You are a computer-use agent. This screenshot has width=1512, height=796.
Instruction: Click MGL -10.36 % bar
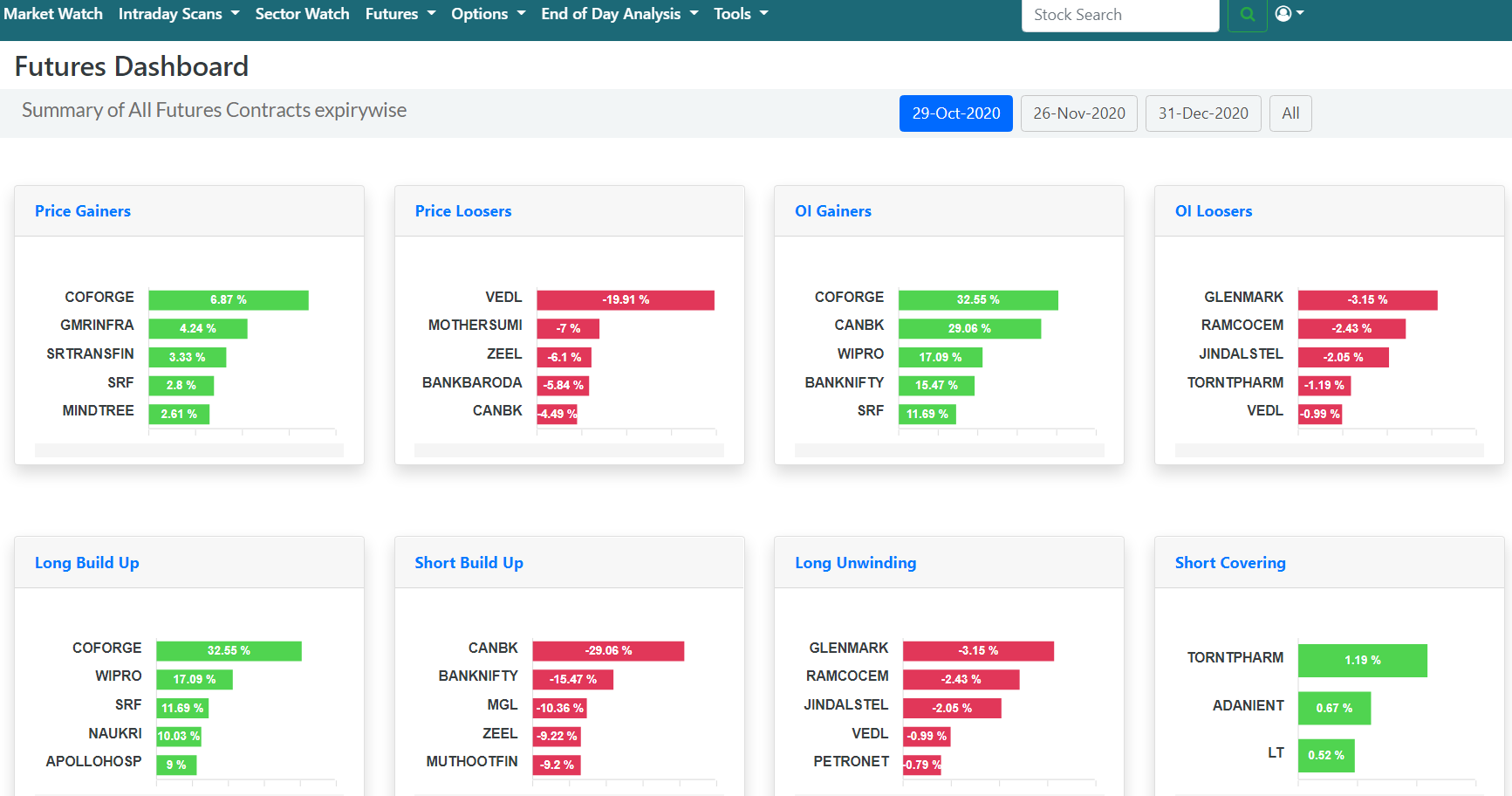tap(559, 709)
